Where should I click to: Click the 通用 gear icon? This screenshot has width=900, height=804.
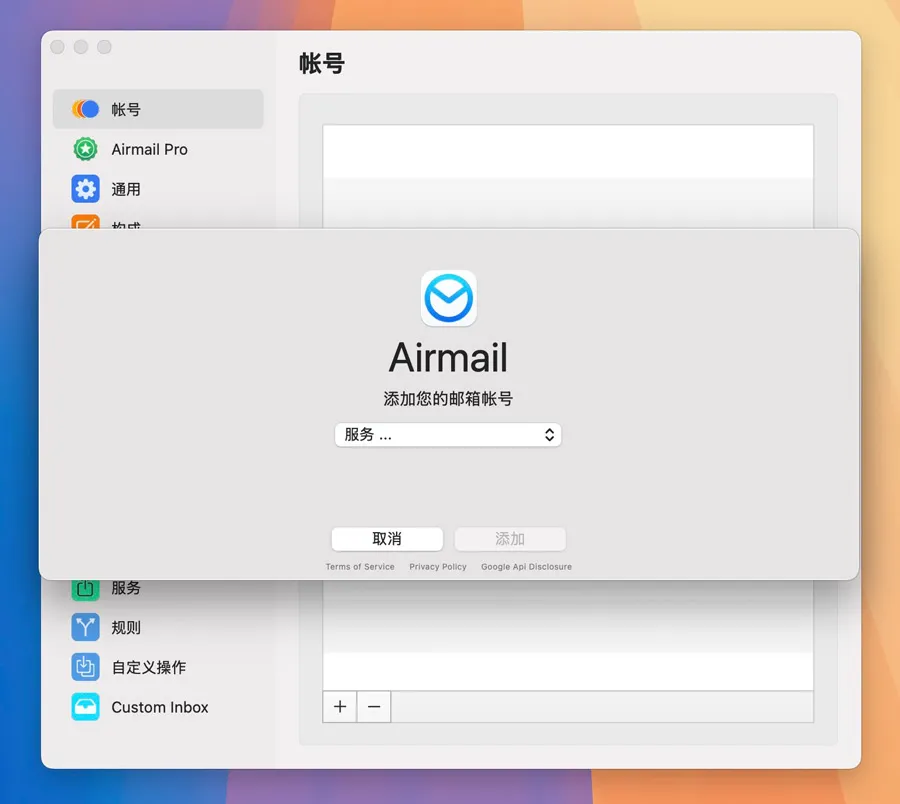point(86,189)
